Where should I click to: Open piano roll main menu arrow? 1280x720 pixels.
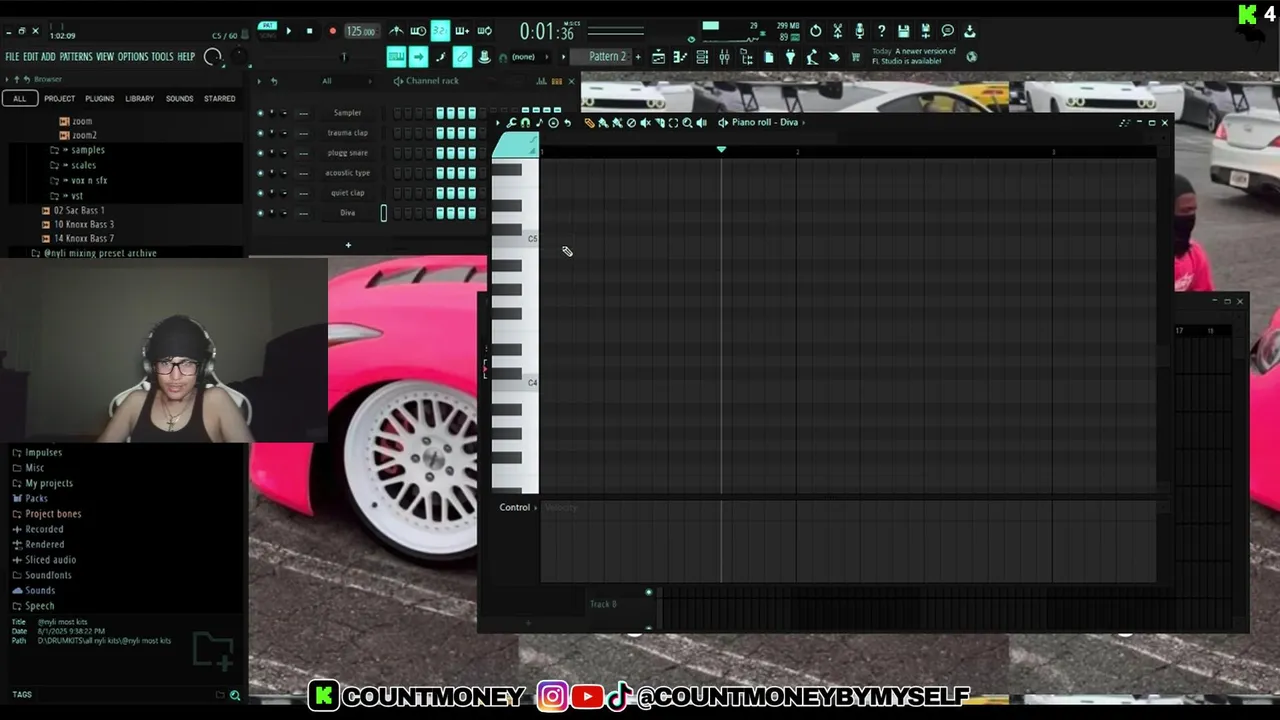click(497, 122)
